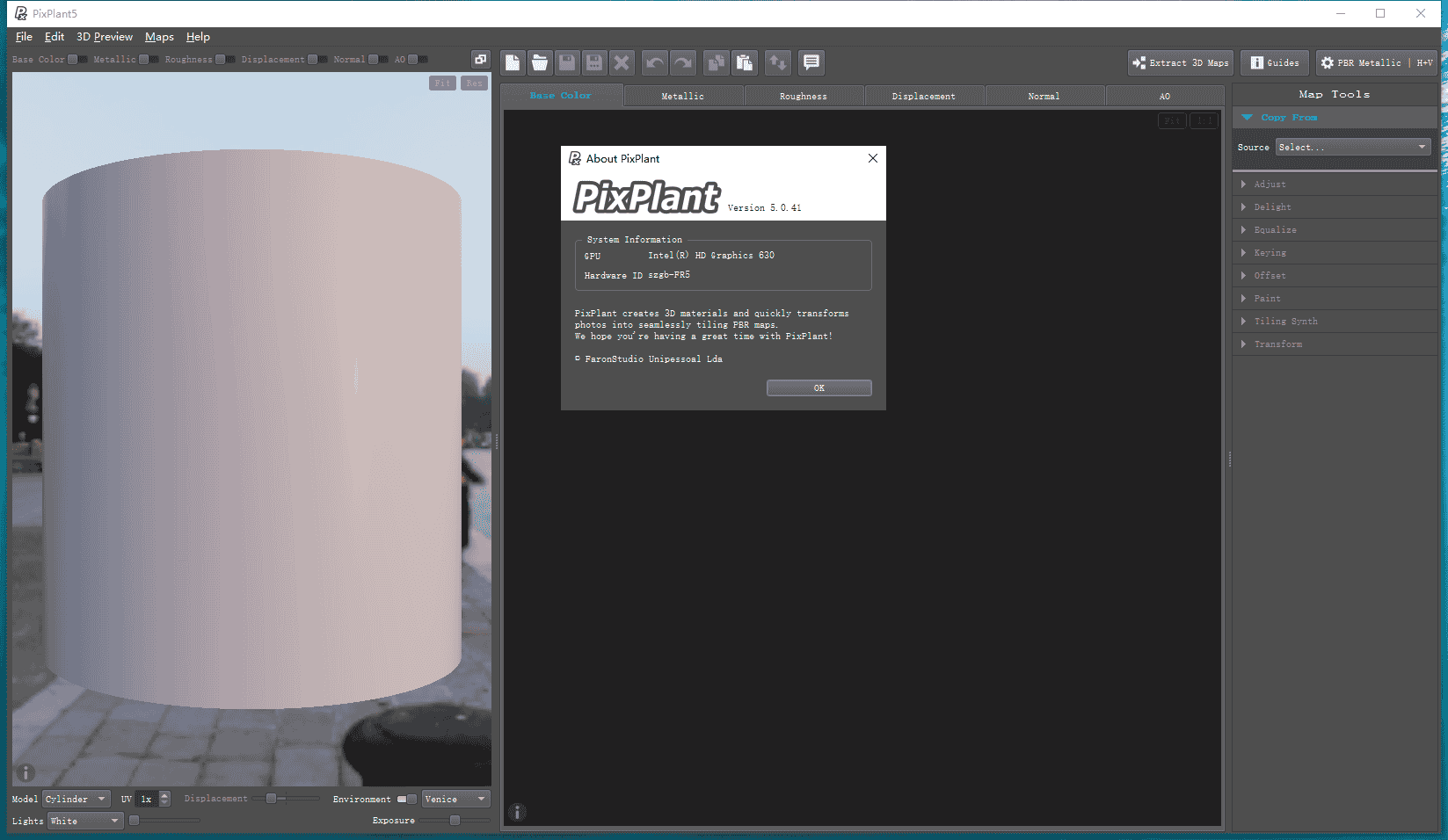
Task: Click the Paste clipboard icon
Action: [x=745, y=62]
